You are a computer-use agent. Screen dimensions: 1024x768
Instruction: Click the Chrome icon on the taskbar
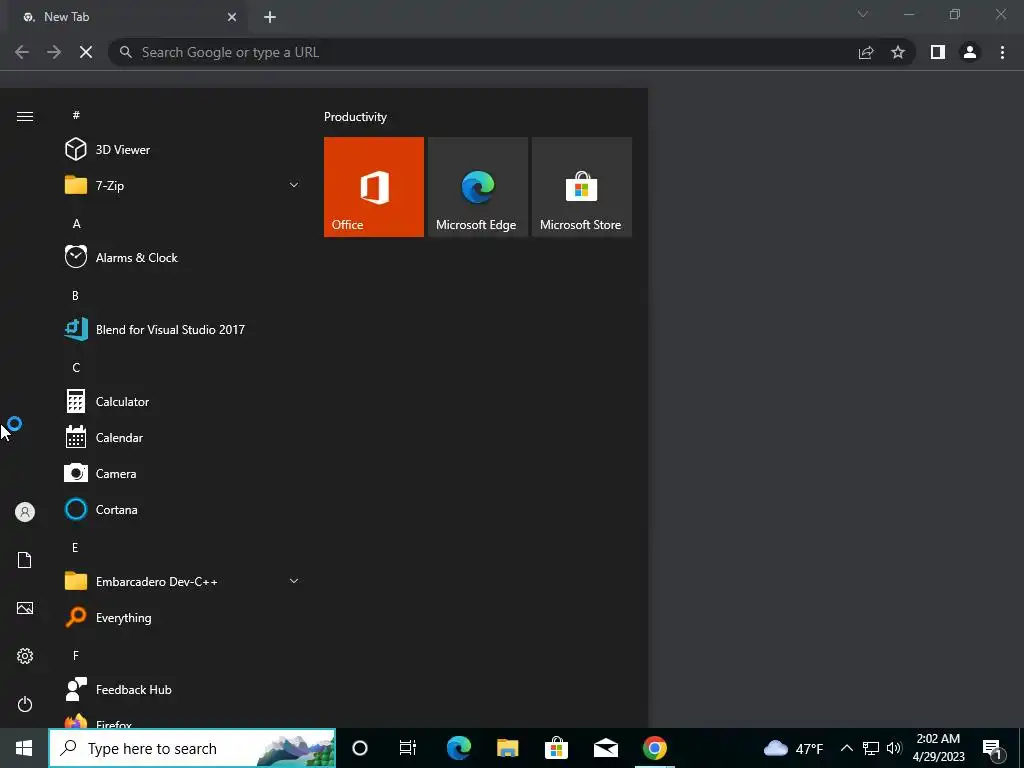(654, 748)
